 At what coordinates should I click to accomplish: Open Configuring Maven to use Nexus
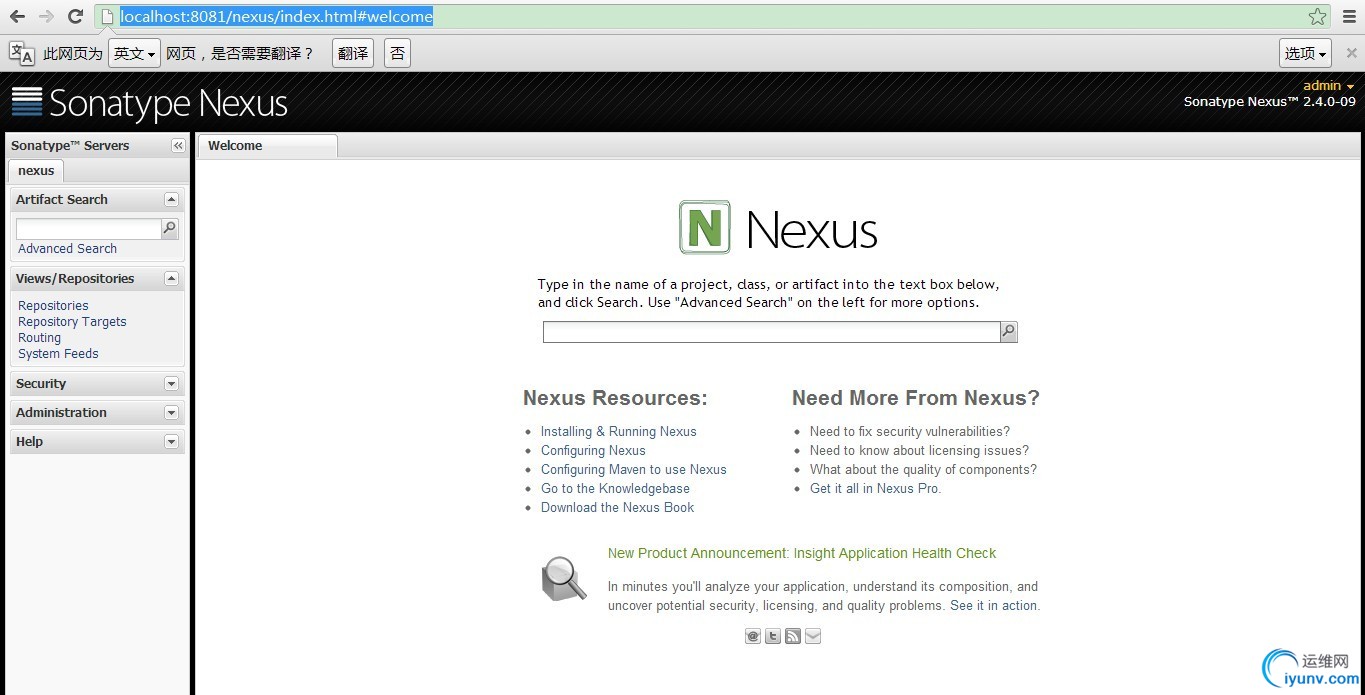pos(633,470)
